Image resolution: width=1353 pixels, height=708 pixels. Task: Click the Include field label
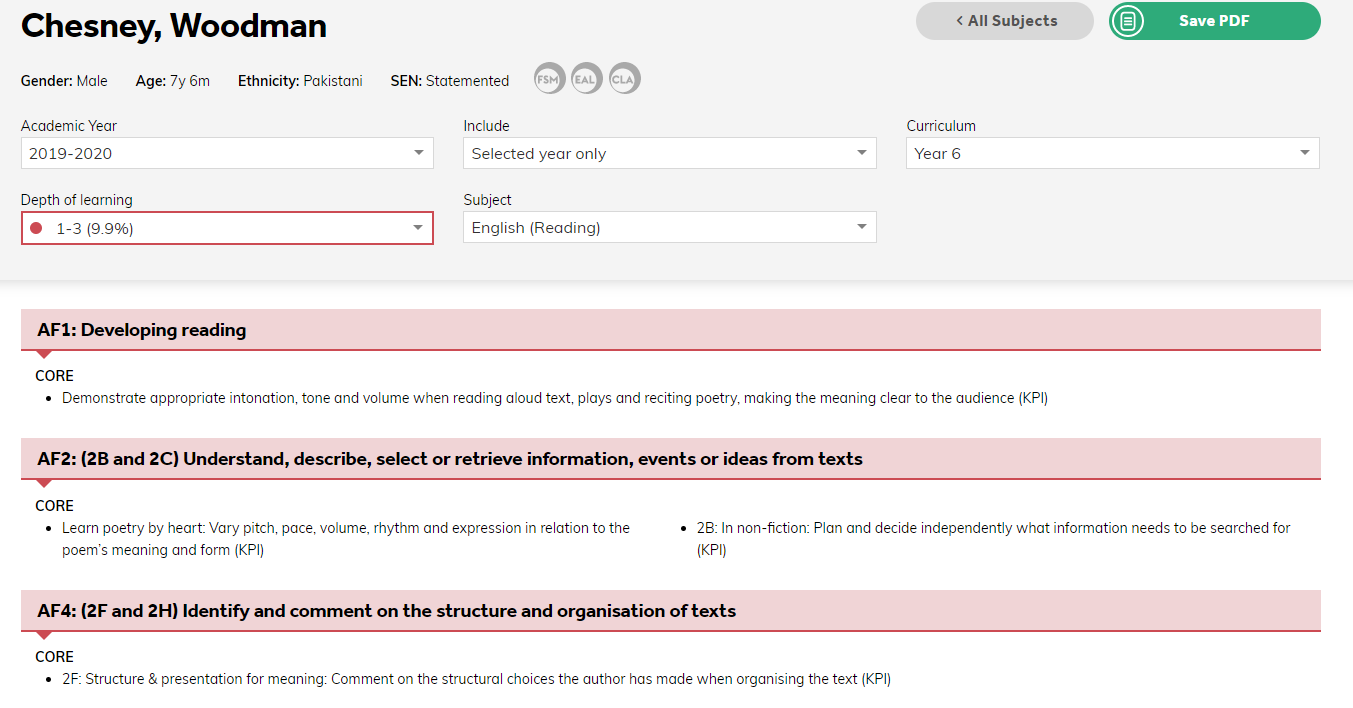(487, 126)
